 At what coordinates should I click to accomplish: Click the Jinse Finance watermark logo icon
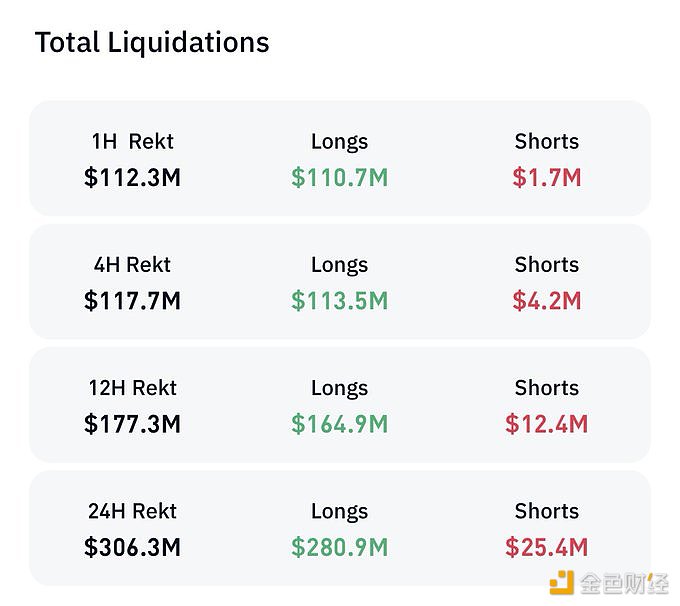pyautogui.click(x=562, y=583)
